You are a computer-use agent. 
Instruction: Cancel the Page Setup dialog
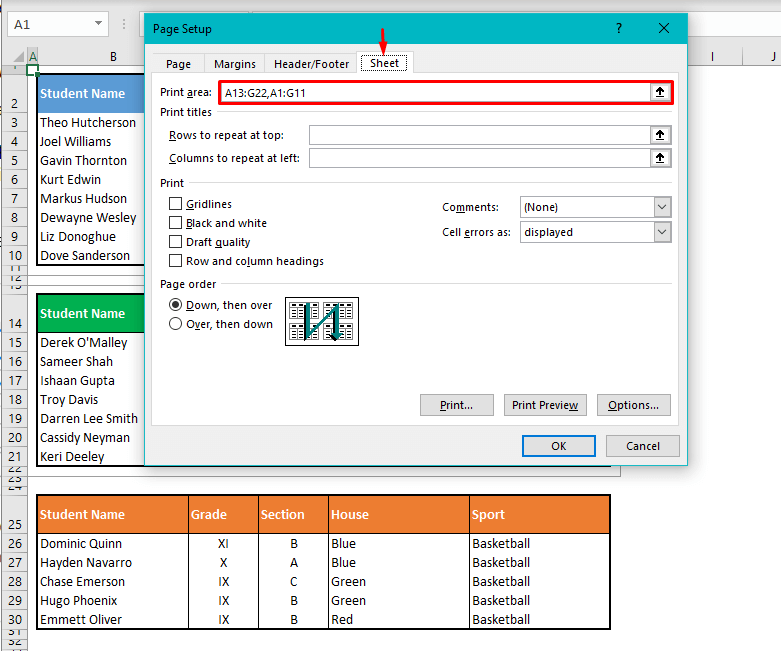click(x=643, y=446)
